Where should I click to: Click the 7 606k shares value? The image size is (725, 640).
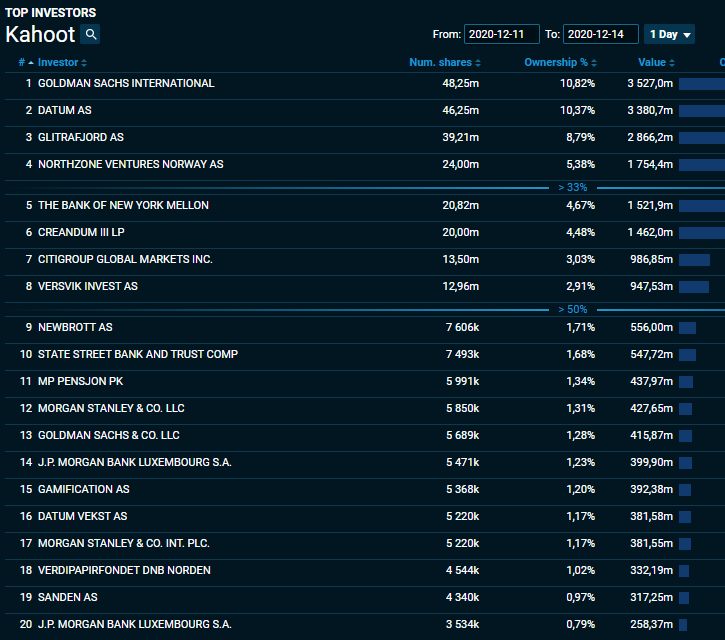pyautogui.click(x=462, y=327)
